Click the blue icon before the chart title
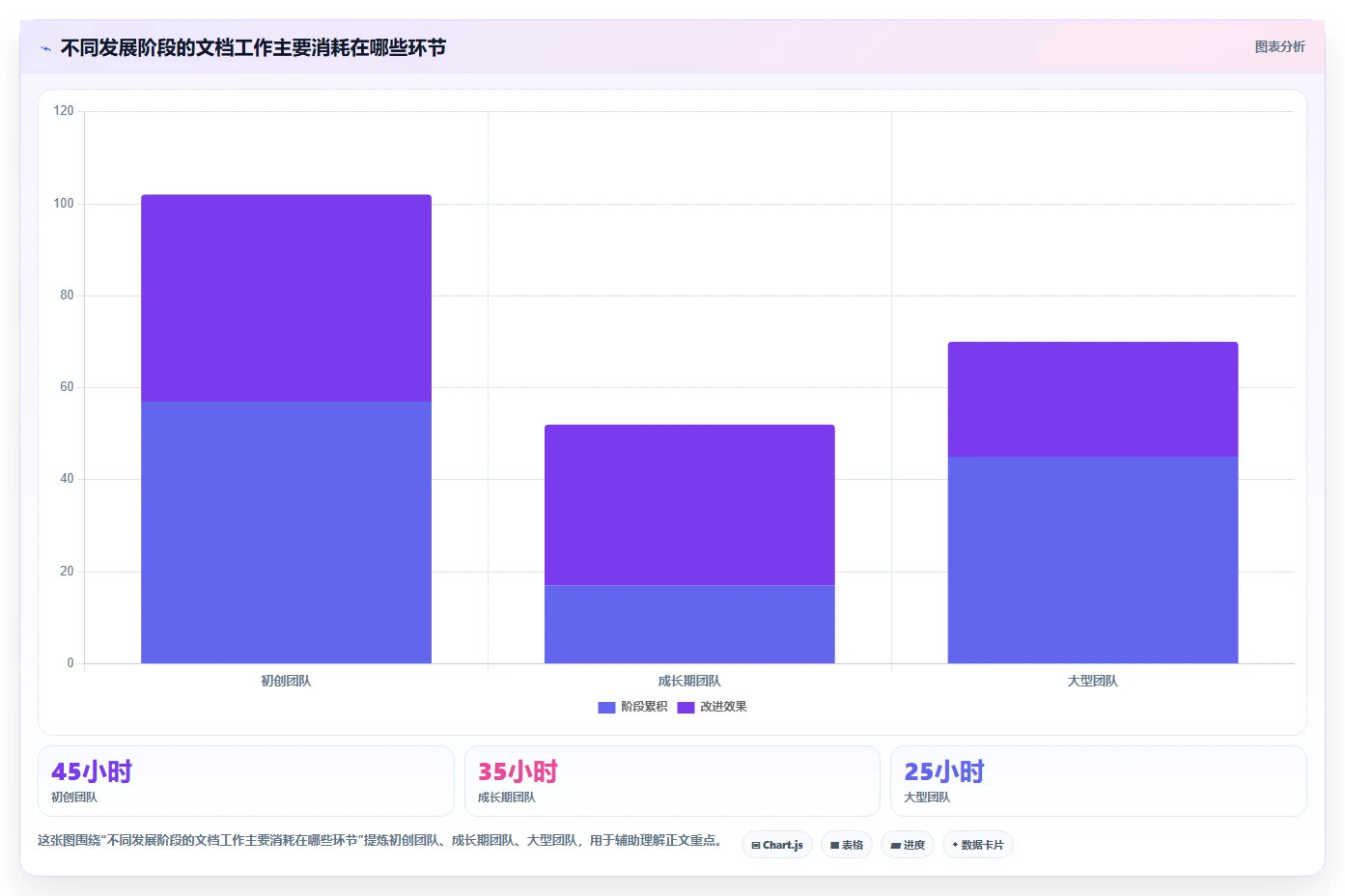The height and width of the screenshot is (896, 1345). pyautogui.click(x=45, y=48)
